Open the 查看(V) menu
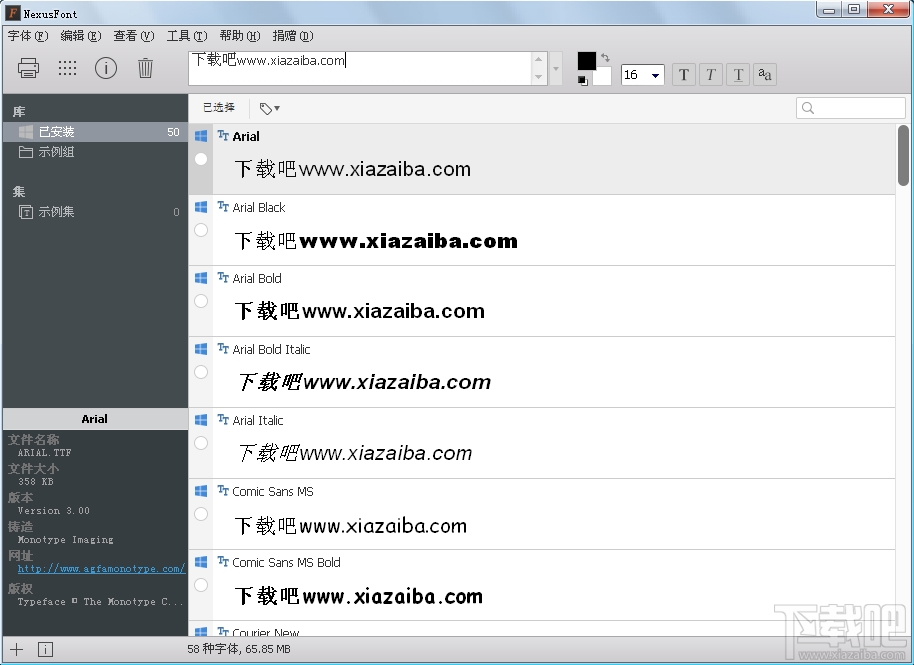Viewport: 914px width, 665px height. pos(134,36)
